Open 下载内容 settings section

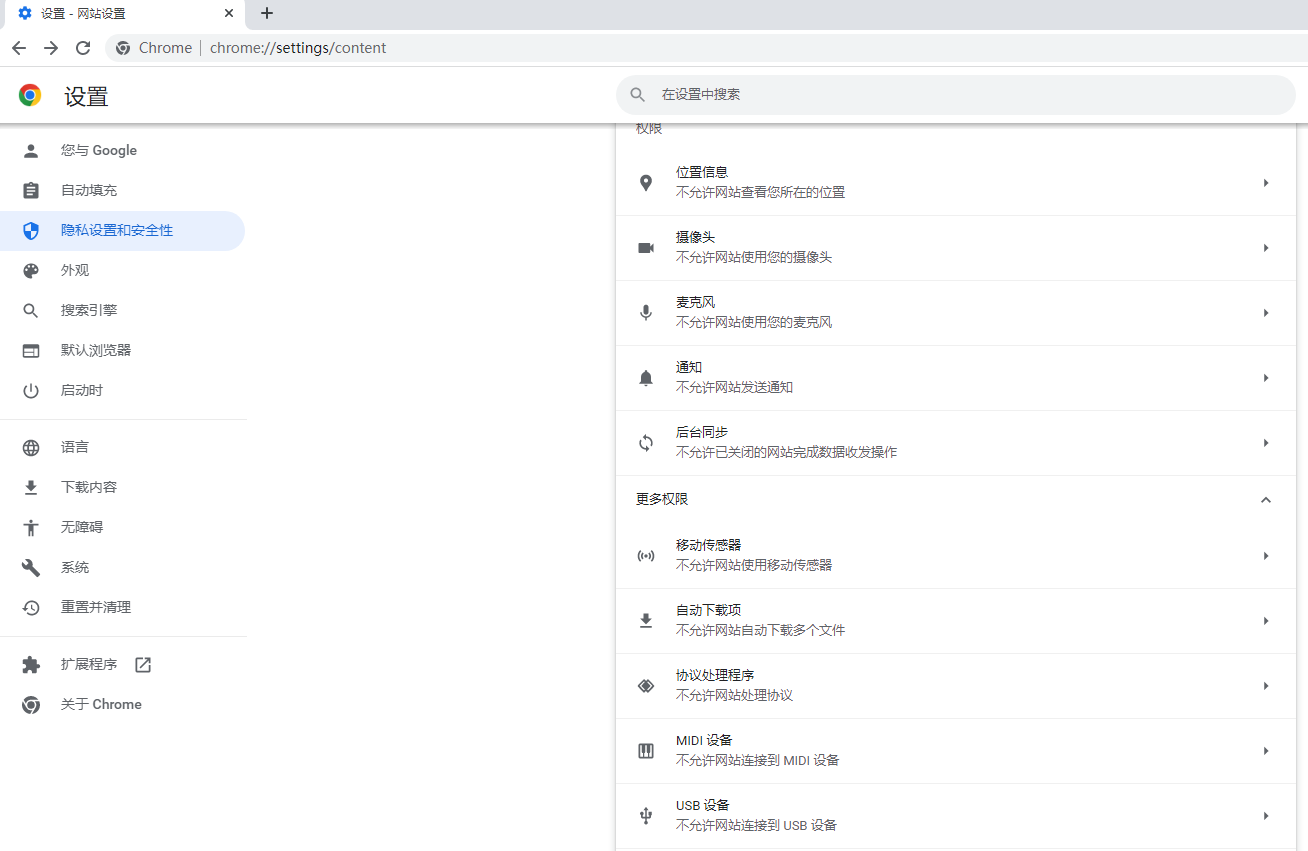click(89, 488)
